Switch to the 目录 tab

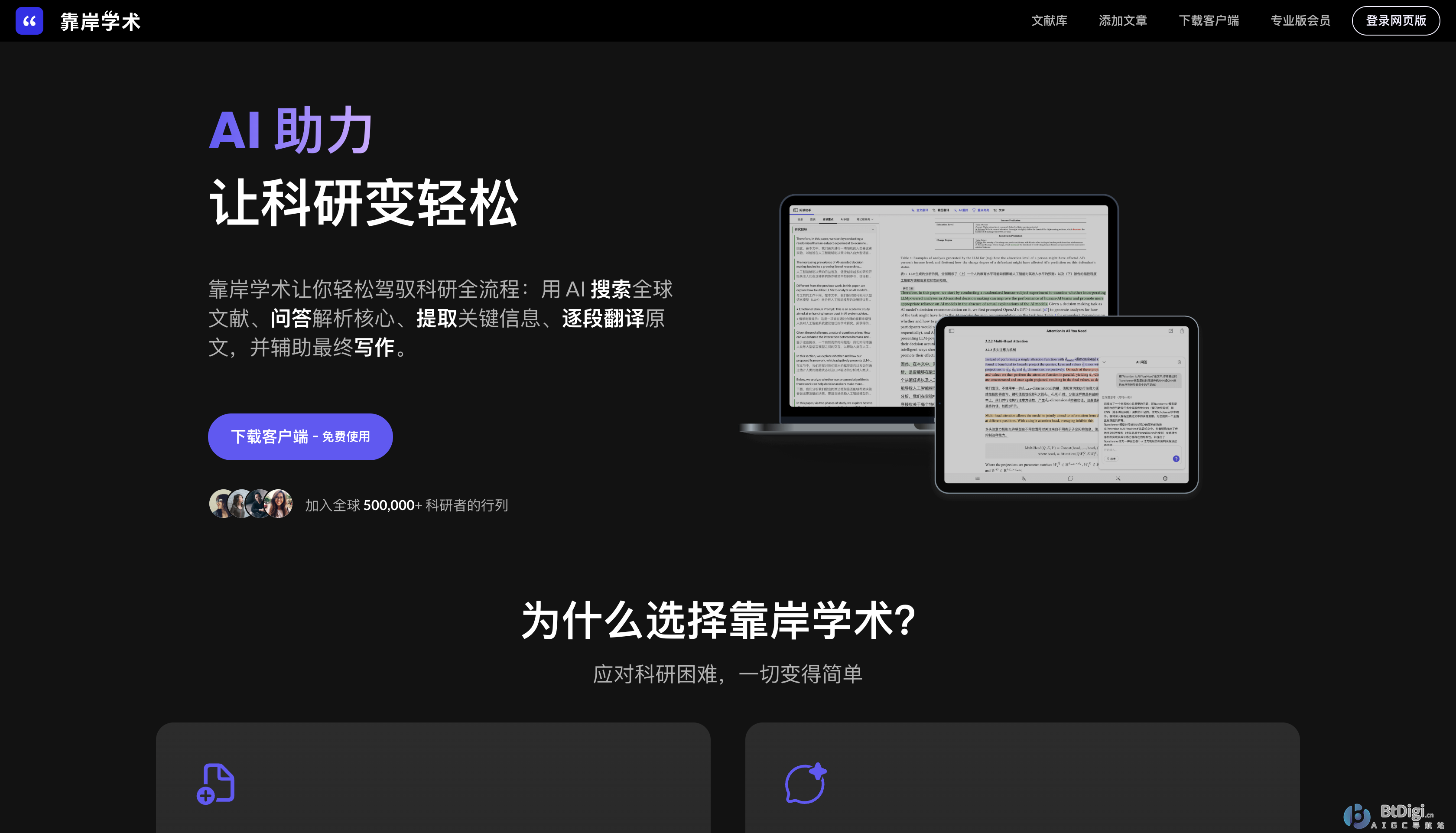coord(801,220)
